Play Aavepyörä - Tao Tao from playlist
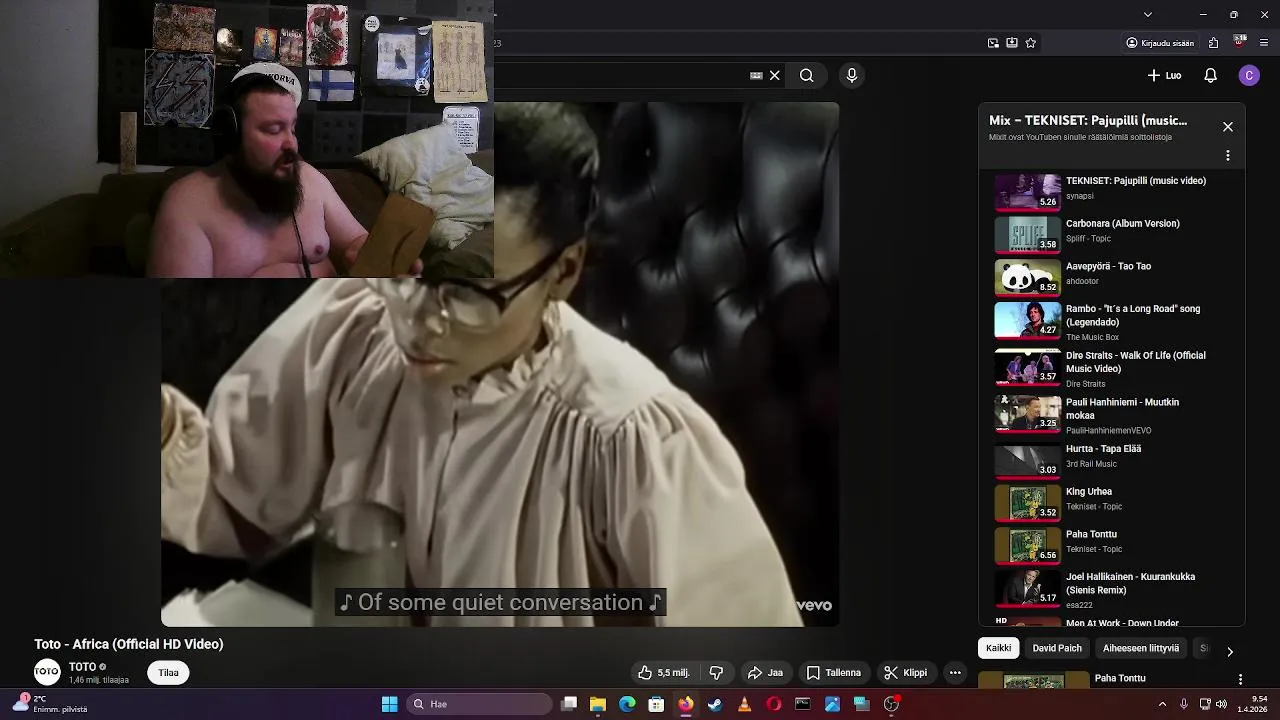Image resolution: width=1280 pixels, height=720 pixels. point(1108,276)
